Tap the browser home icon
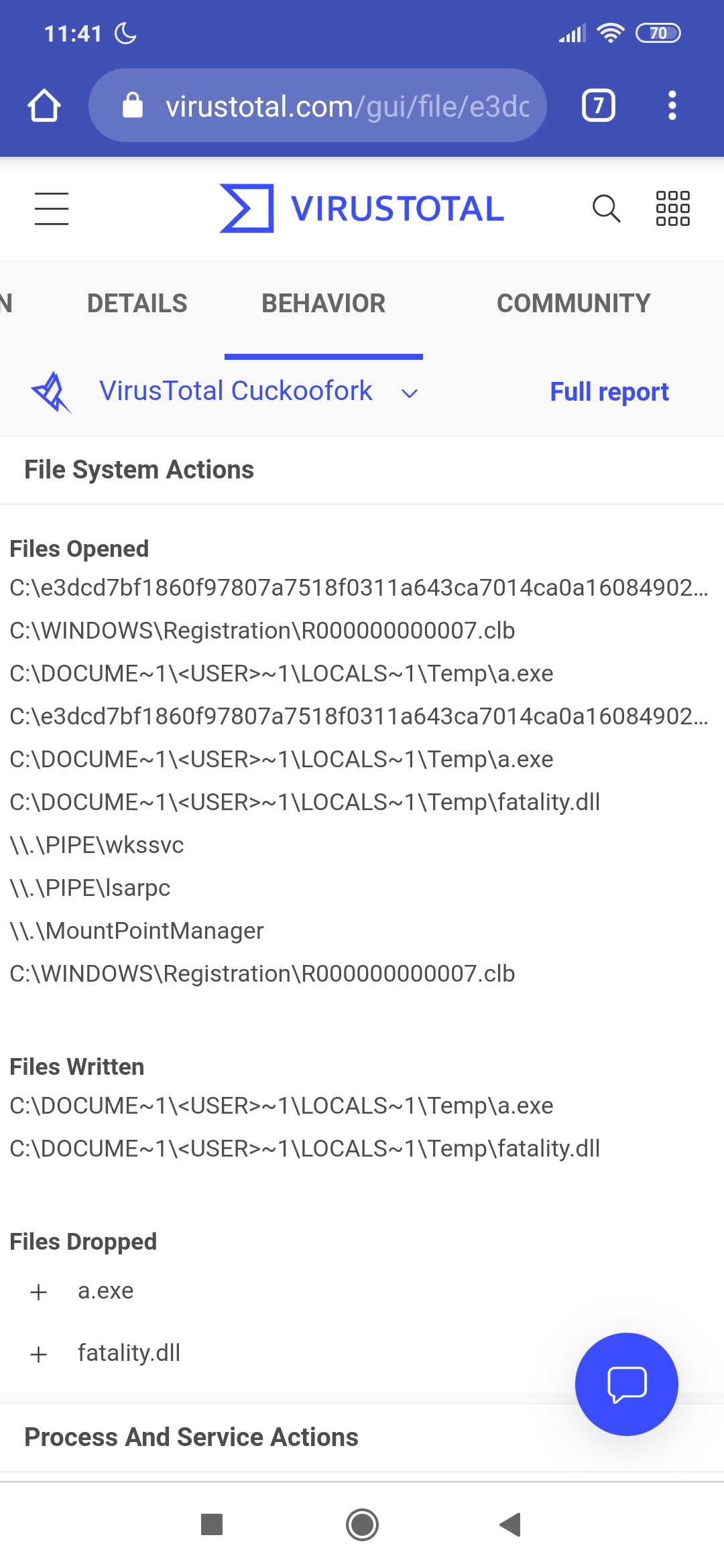Screen dimensions: 724x1568 coord(44,106)
